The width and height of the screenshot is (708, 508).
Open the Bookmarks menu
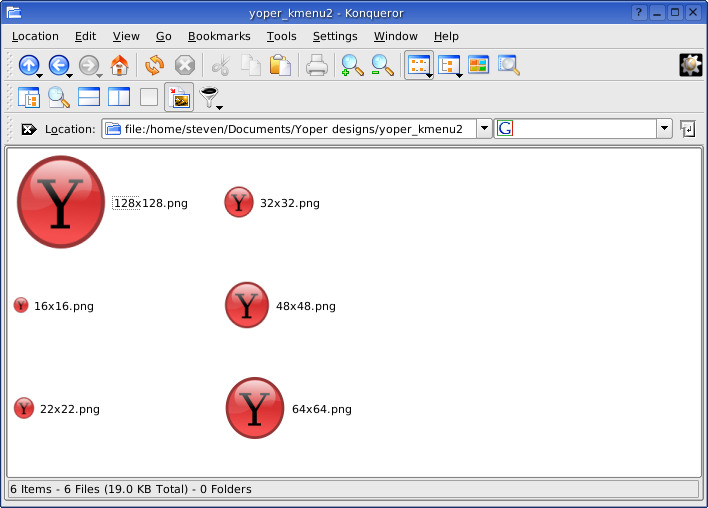coord(219,36)
